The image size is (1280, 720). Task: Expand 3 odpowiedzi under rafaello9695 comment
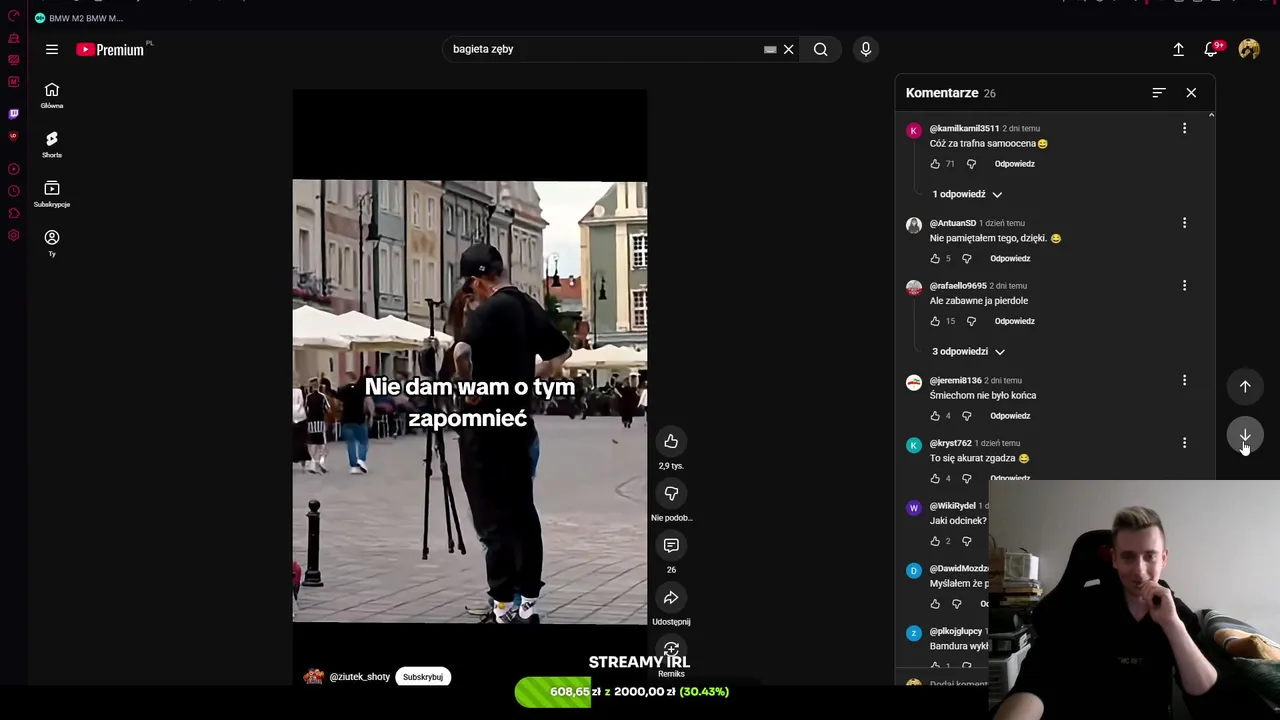pyautogui.click(x=968, y=352)
